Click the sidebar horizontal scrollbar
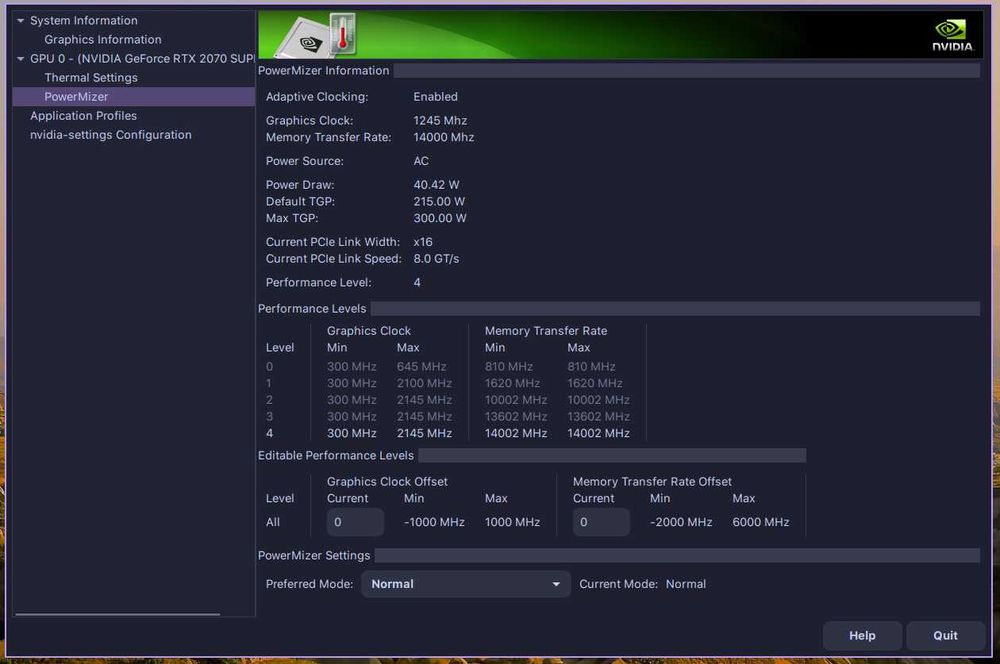The width and height of the screenshot is (1000, 664). [118, 614]
